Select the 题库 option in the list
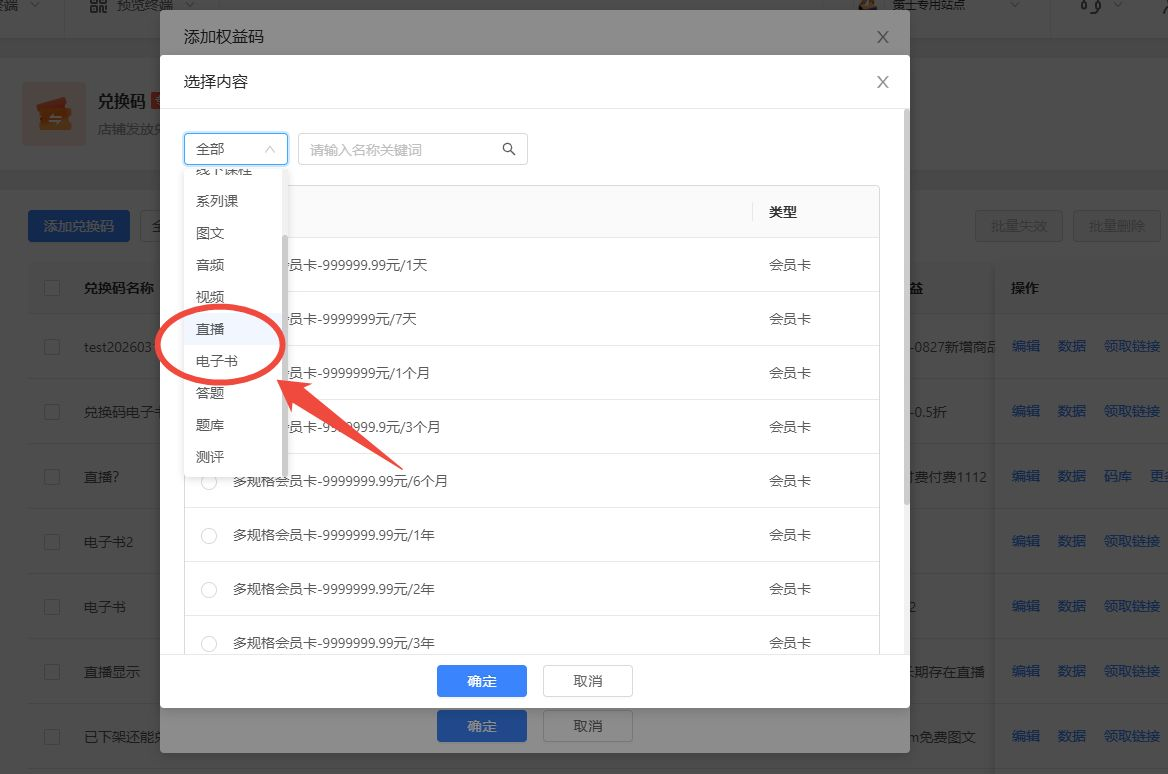 pos(210,425)
